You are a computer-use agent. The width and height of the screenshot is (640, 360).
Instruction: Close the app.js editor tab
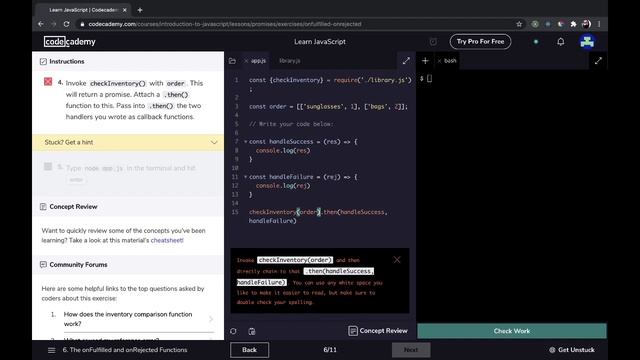(x=246, y=61)
